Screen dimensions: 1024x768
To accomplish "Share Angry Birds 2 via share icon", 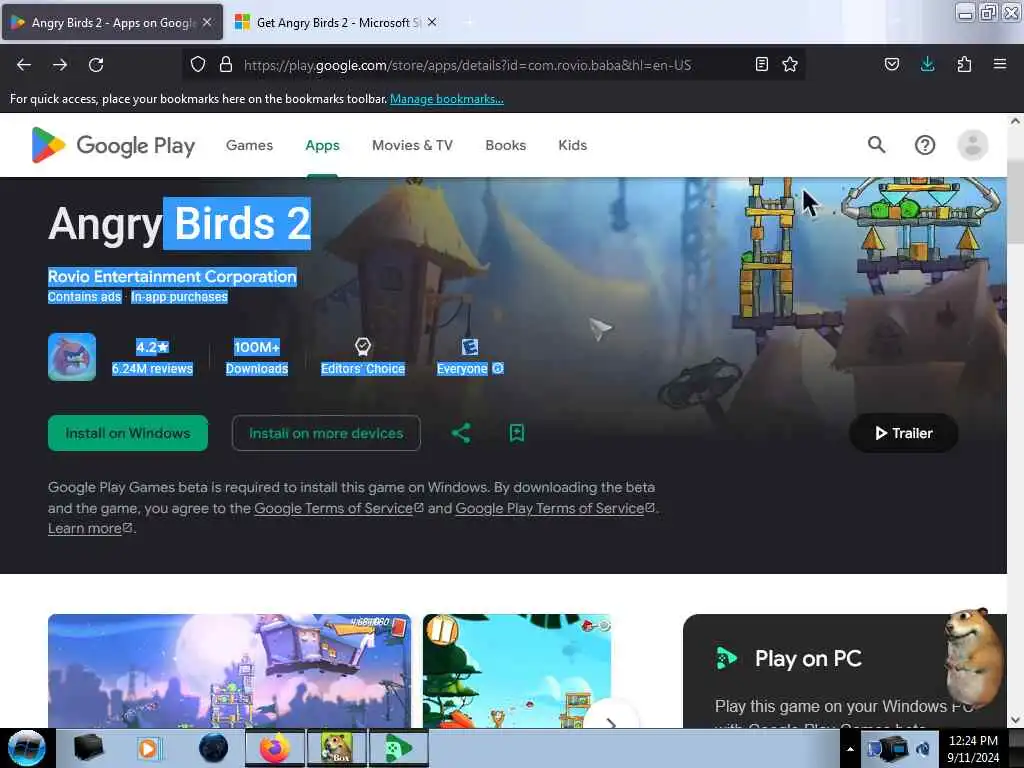I will [x=461, y=433].
